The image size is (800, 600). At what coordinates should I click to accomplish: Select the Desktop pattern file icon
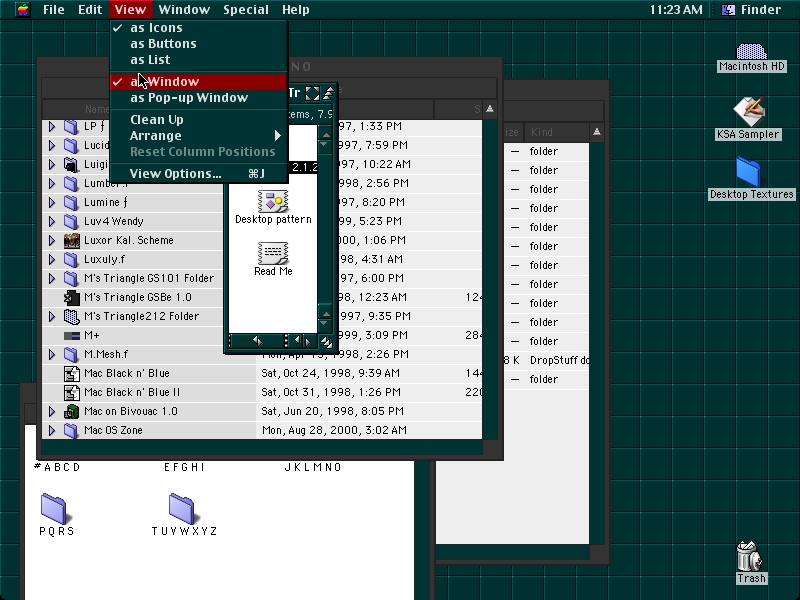point(273,201)
